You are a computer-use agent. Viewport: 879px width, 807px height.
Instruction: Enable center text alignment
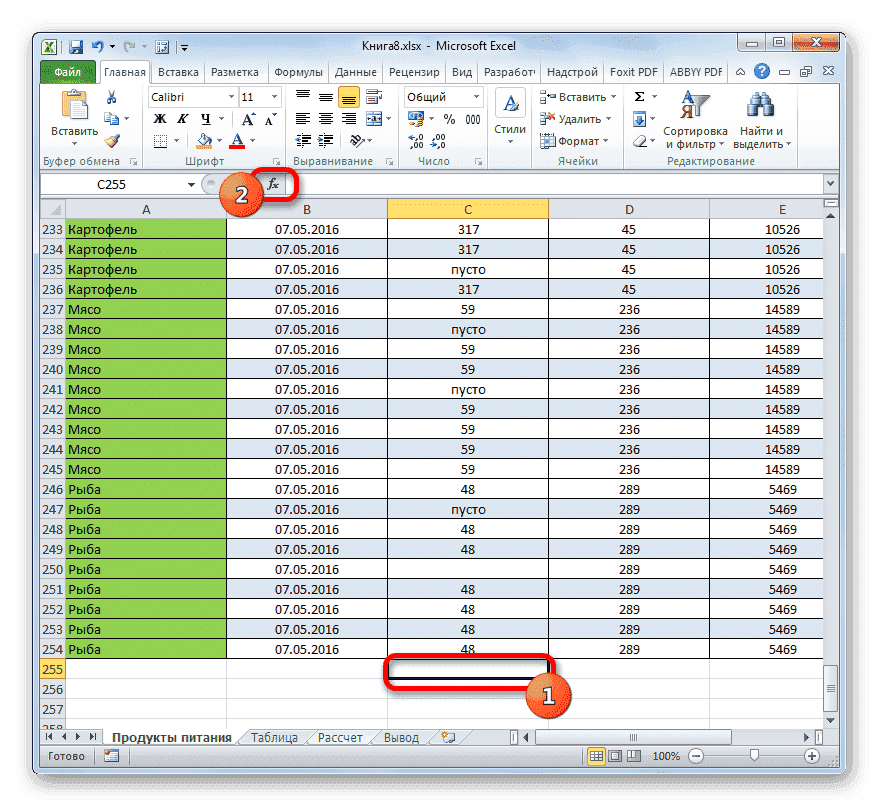[324, 118]
